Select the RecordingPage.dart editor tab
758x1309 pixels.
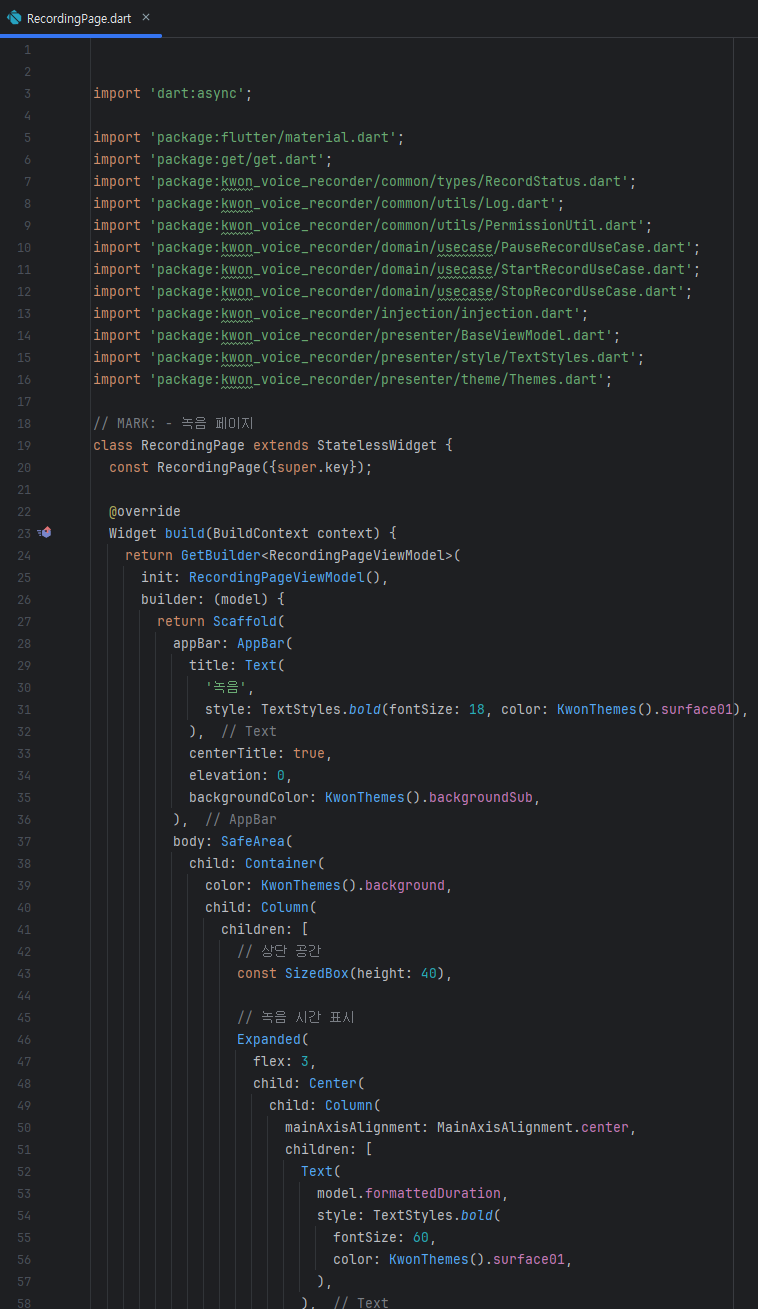click(x=80, y=18)
